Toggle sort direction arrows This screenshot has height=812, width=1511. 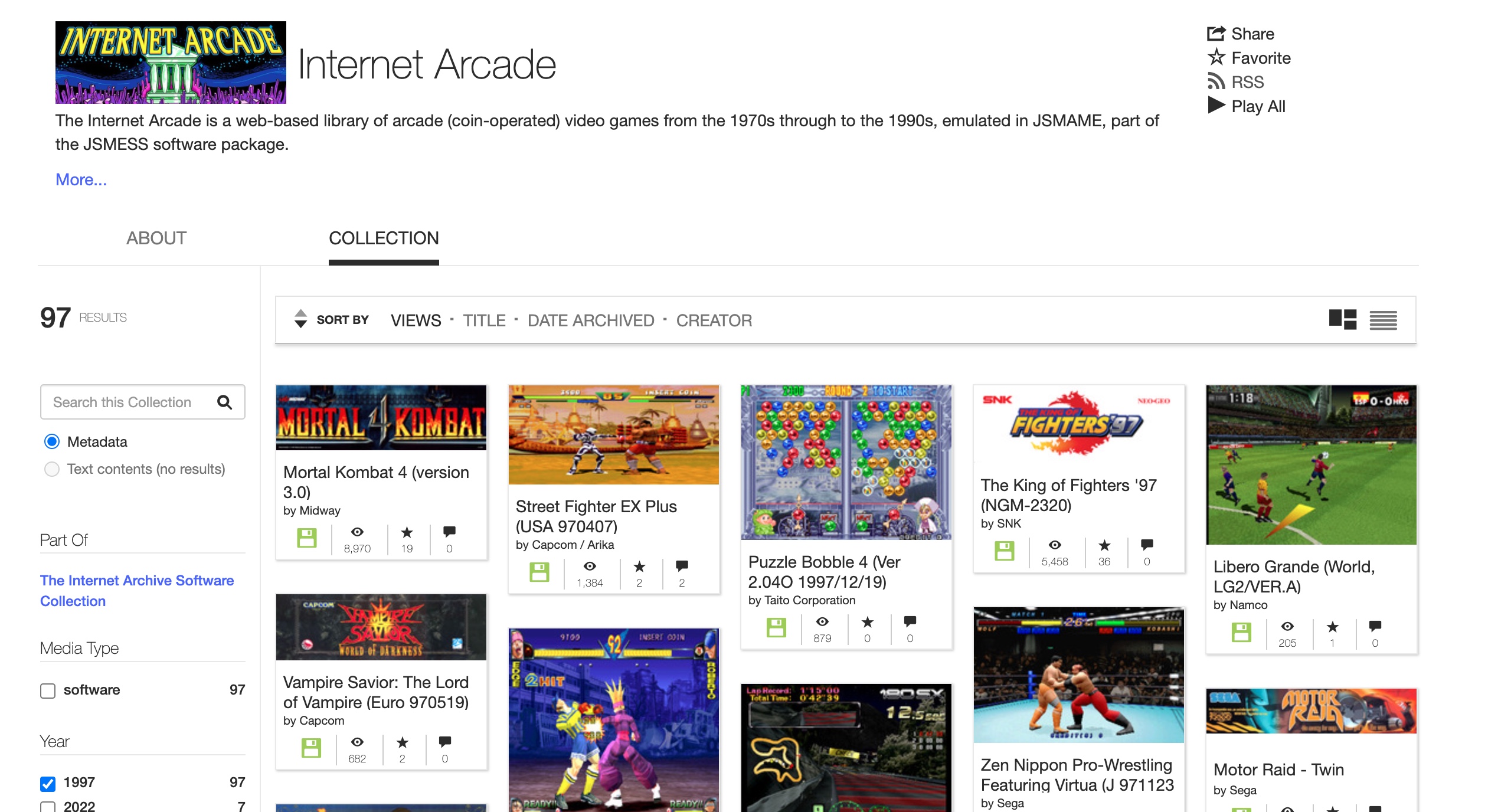pyautogui.click(x=300, y=319)
